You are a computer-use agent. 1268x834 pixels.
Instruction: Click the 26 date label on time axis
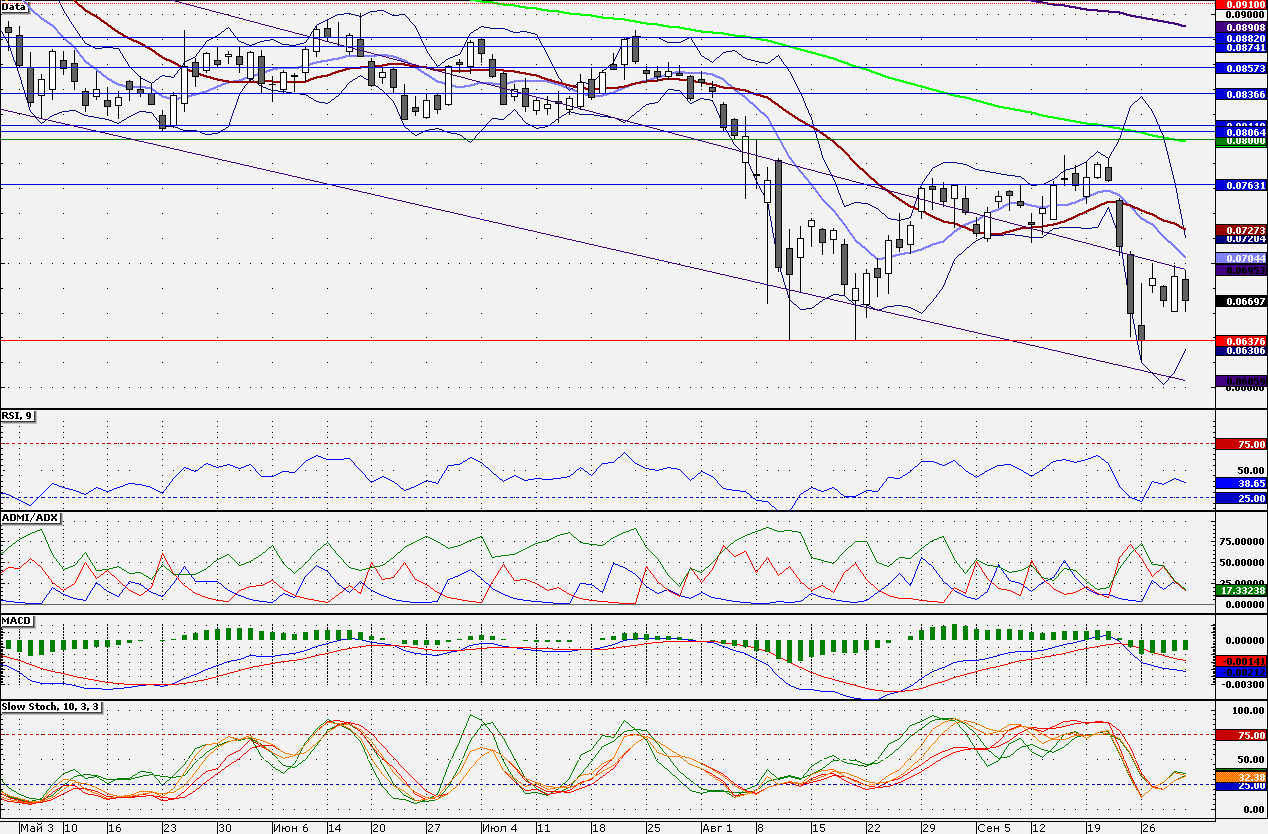[1148, 828]
